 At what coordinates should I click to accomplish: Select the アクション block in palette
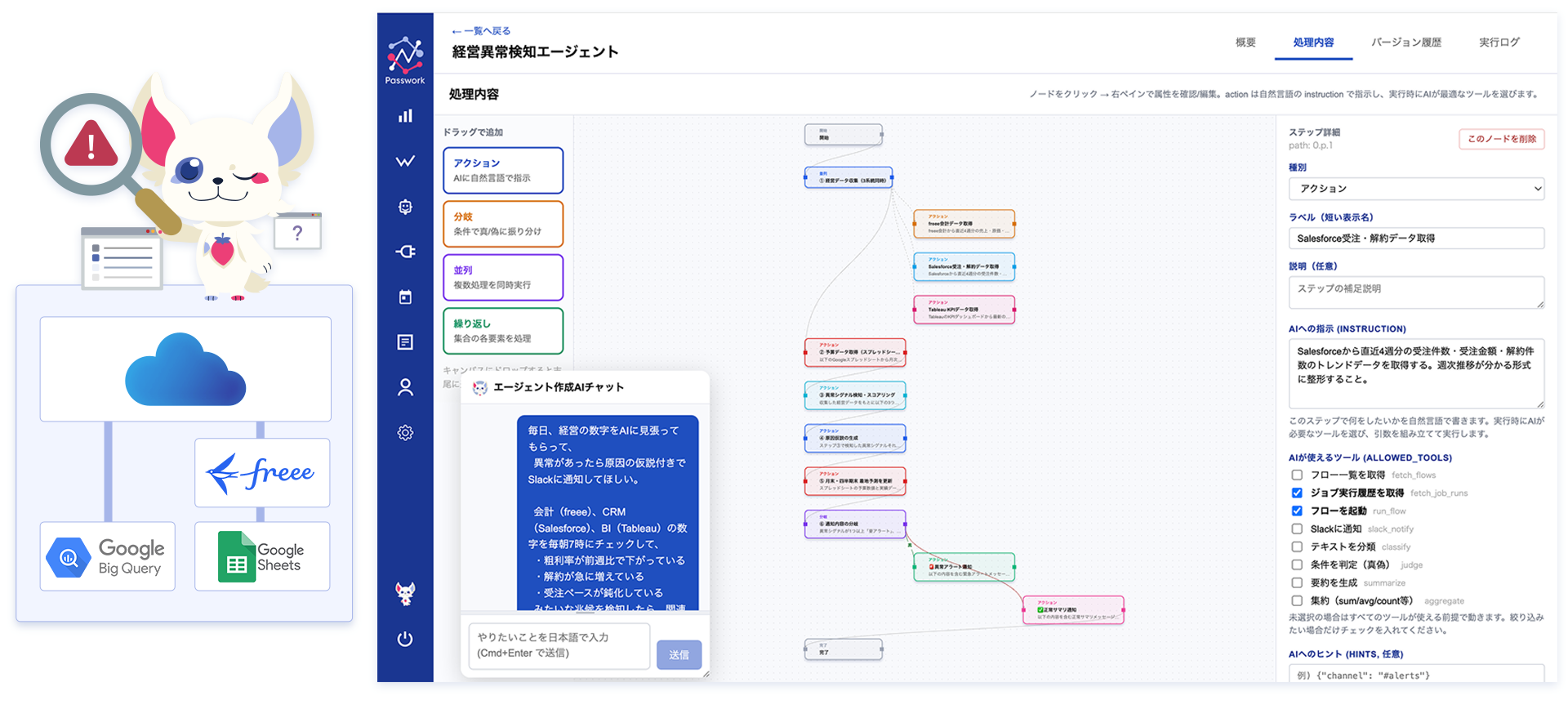click(x=503, y=170)
